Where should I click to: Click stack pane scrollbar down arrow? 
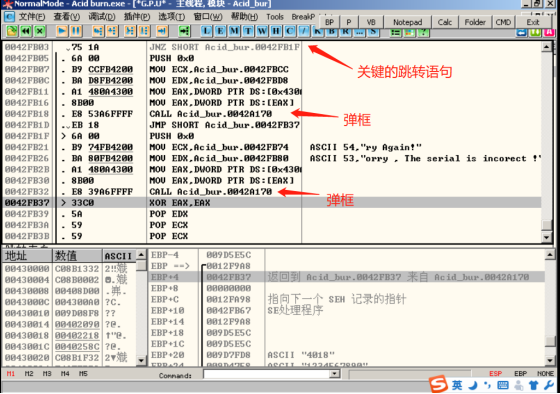click(x=550, y=360)
